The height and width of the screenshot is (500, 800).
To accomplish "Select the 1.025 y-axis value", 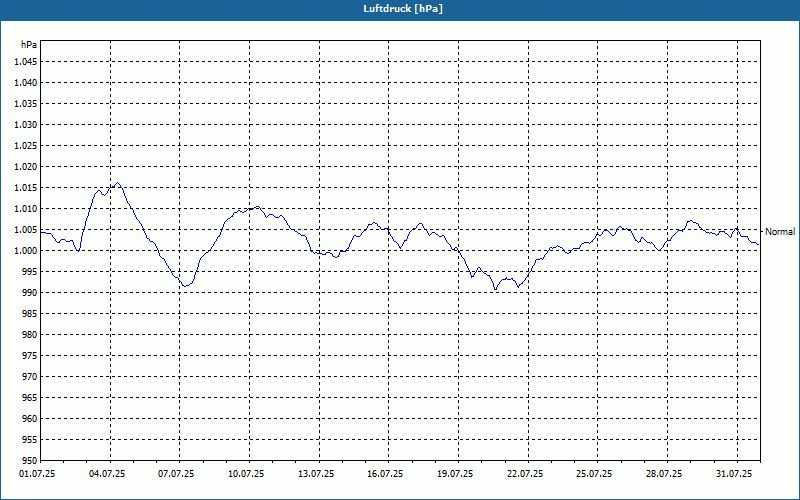I will [26, 145].
